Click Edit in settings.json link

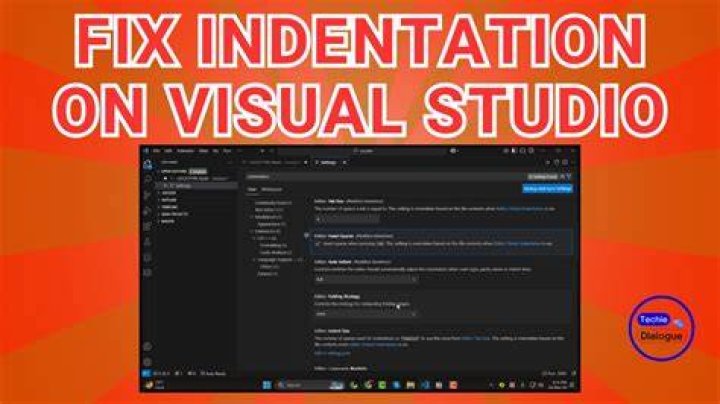[x=332, y=353]
